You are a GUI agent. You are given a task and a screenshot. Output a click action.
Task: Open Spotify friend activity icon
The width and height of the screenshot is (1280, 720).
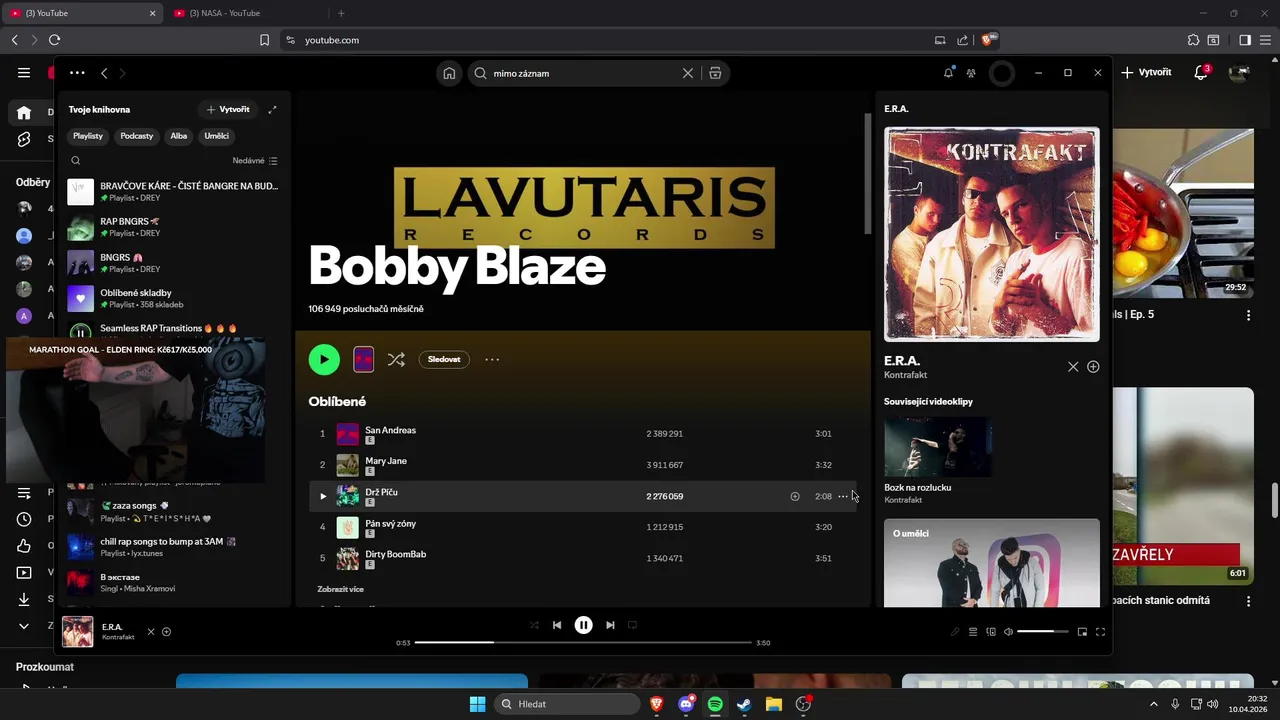(x=971, y=73)
